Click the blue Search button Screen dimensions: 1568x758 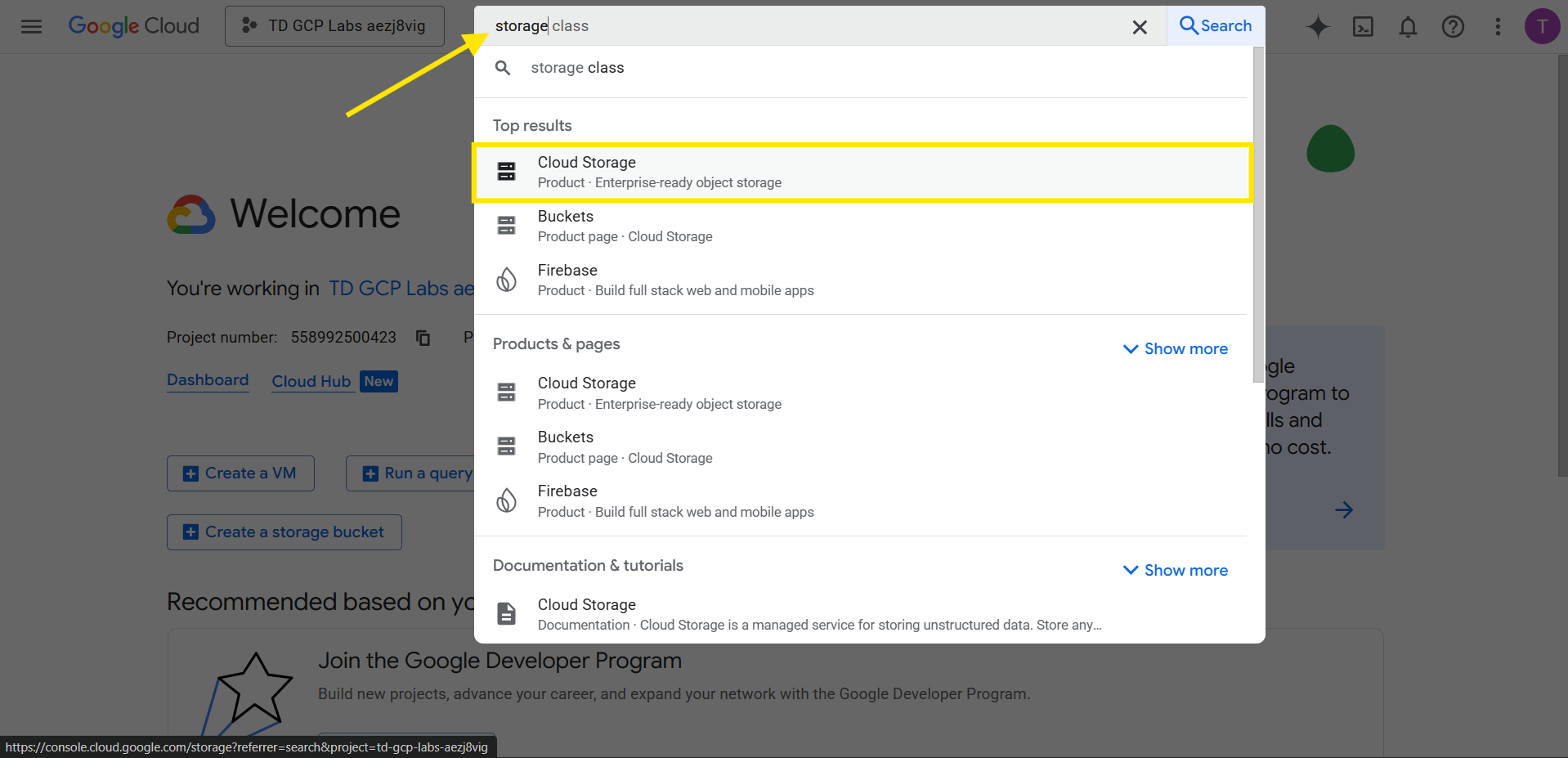click(1216, 26)
